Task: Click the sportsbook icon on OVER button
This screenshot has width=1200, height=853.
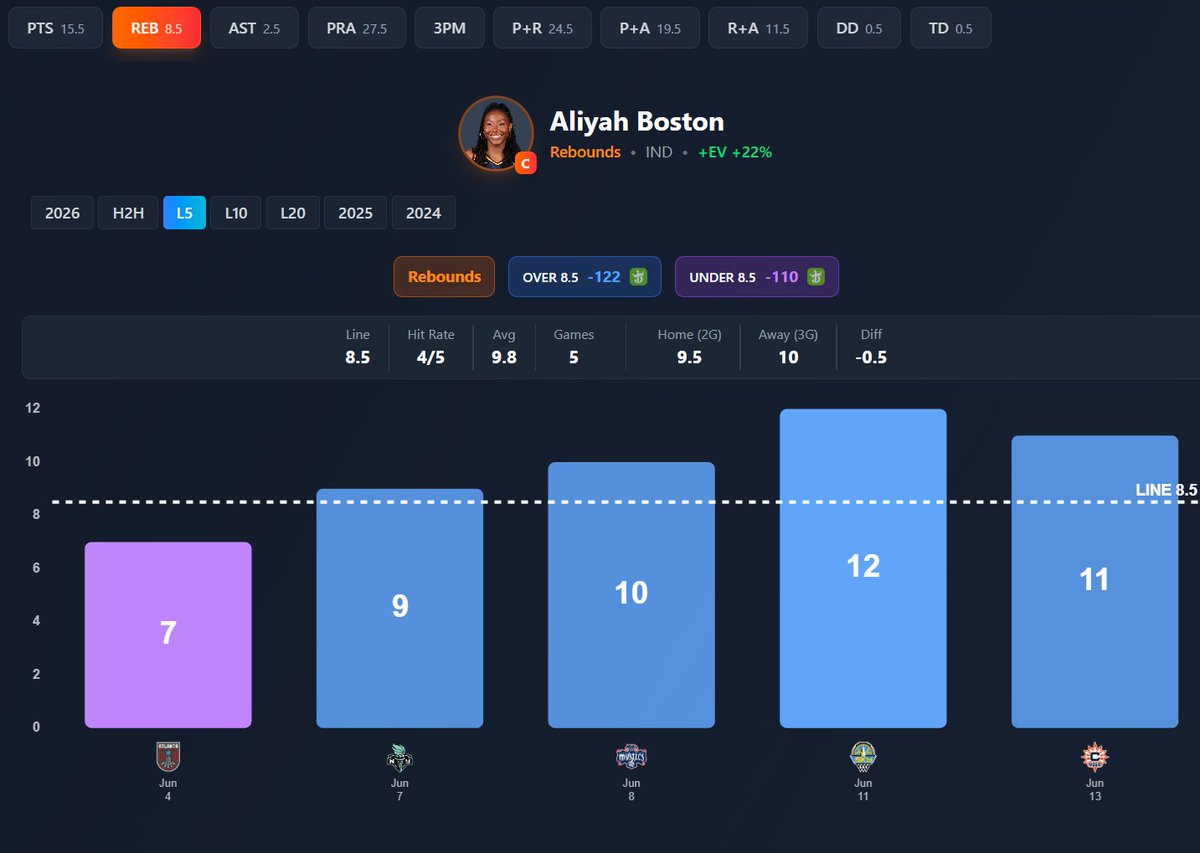Action: [639, 277]
